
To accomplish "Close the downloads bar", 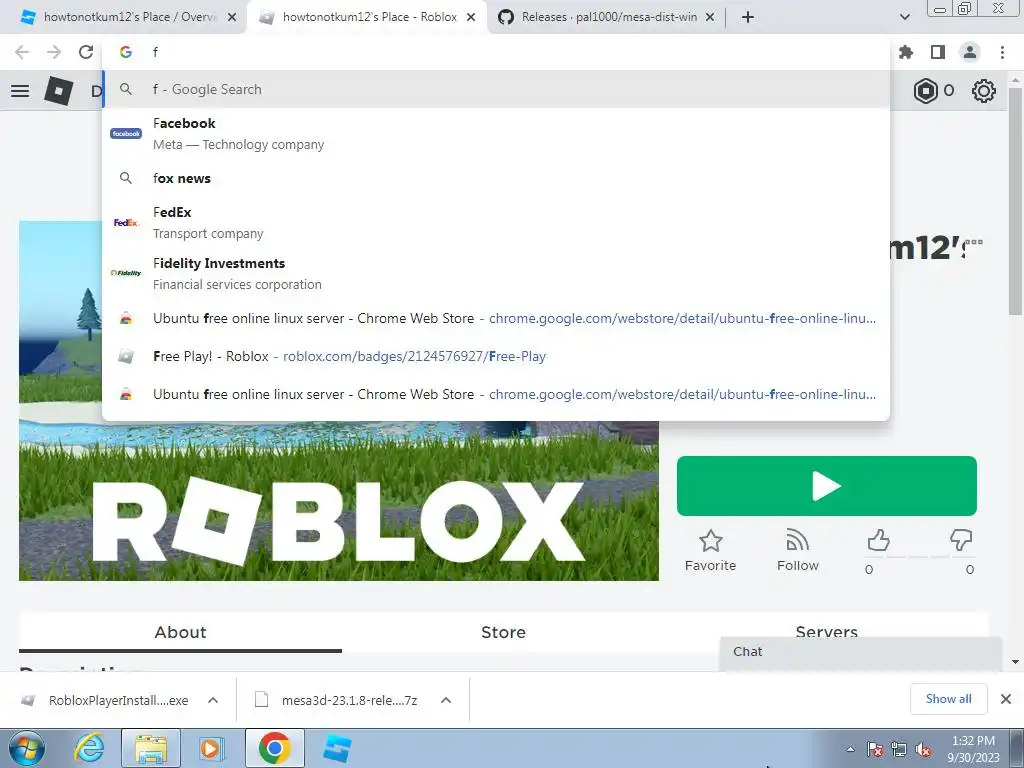I will pos(1006,699).
